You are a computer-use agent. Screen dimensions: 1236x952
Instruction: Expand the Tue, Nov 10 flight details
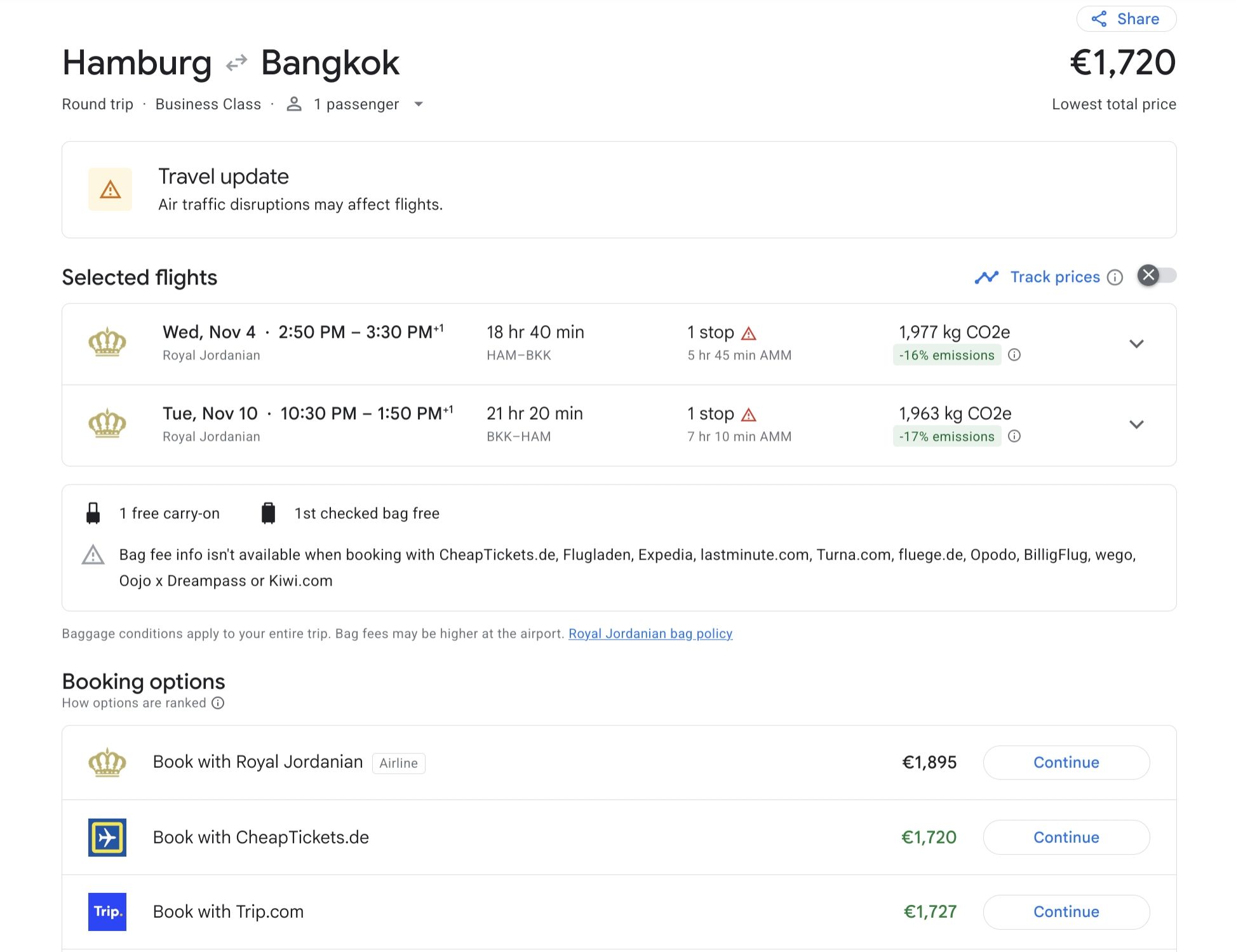pos(1136,424)
